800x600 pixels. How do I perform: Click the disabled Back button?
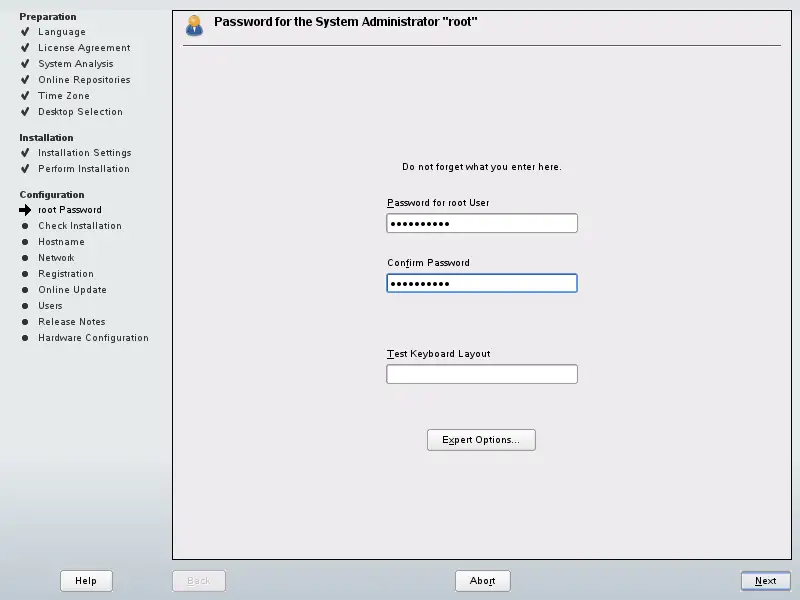[x=199, y=581]
